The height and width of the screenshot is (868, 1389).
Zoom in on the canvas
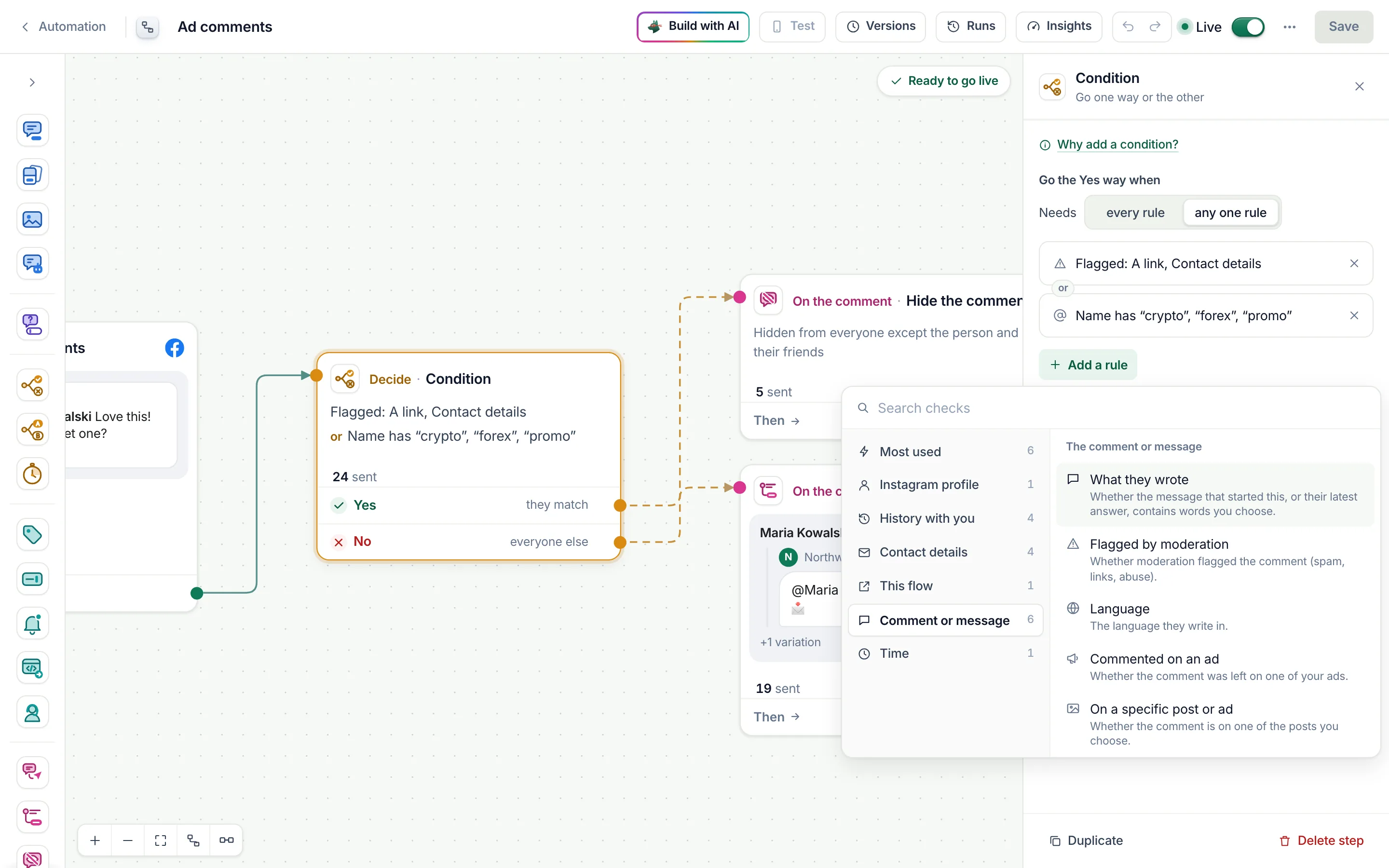95,841
